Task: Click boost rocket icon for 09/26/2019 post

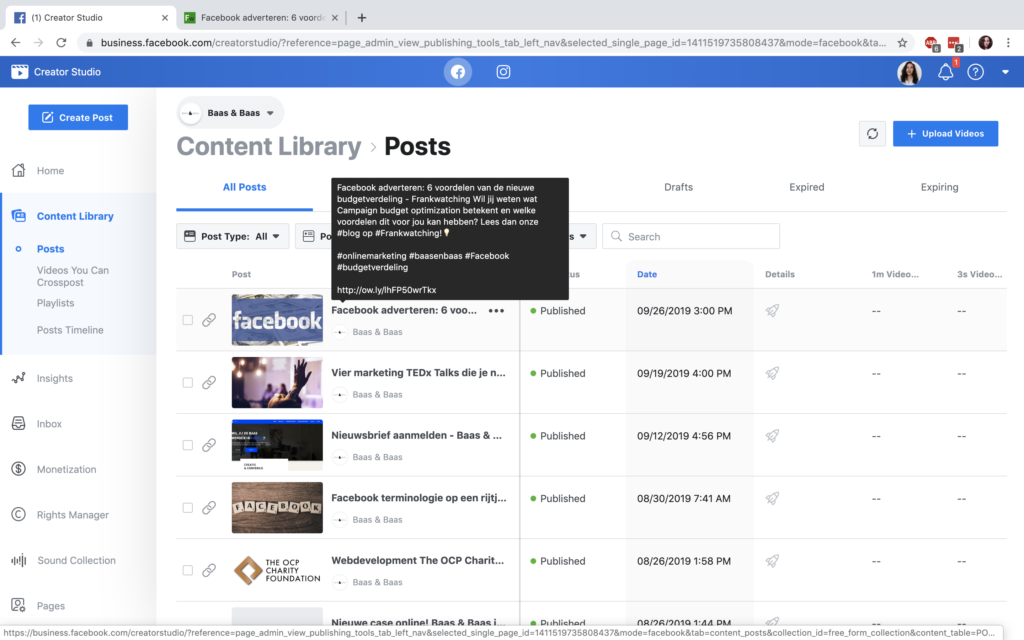Action: point(772,311)
